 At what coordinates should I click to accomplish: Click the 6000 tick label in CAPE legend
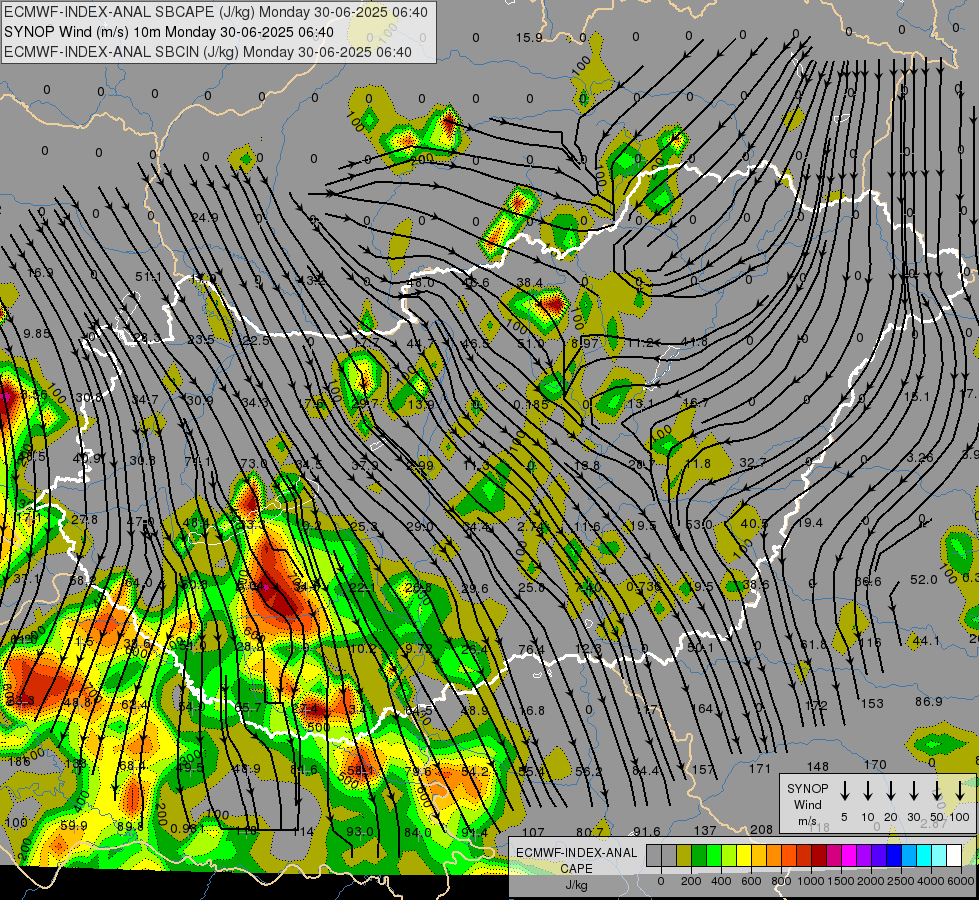point(961,881)
